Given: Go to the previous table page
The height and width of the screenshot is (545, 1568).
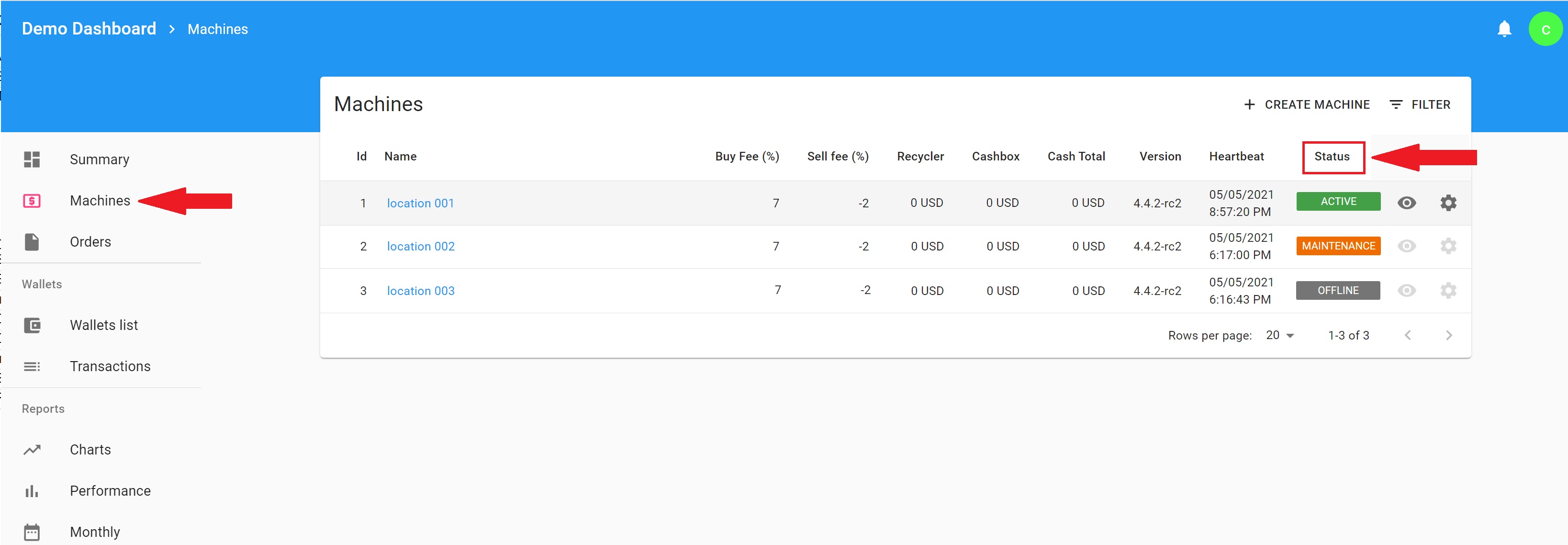Looking at the screenshot, I should [1407, 336].
